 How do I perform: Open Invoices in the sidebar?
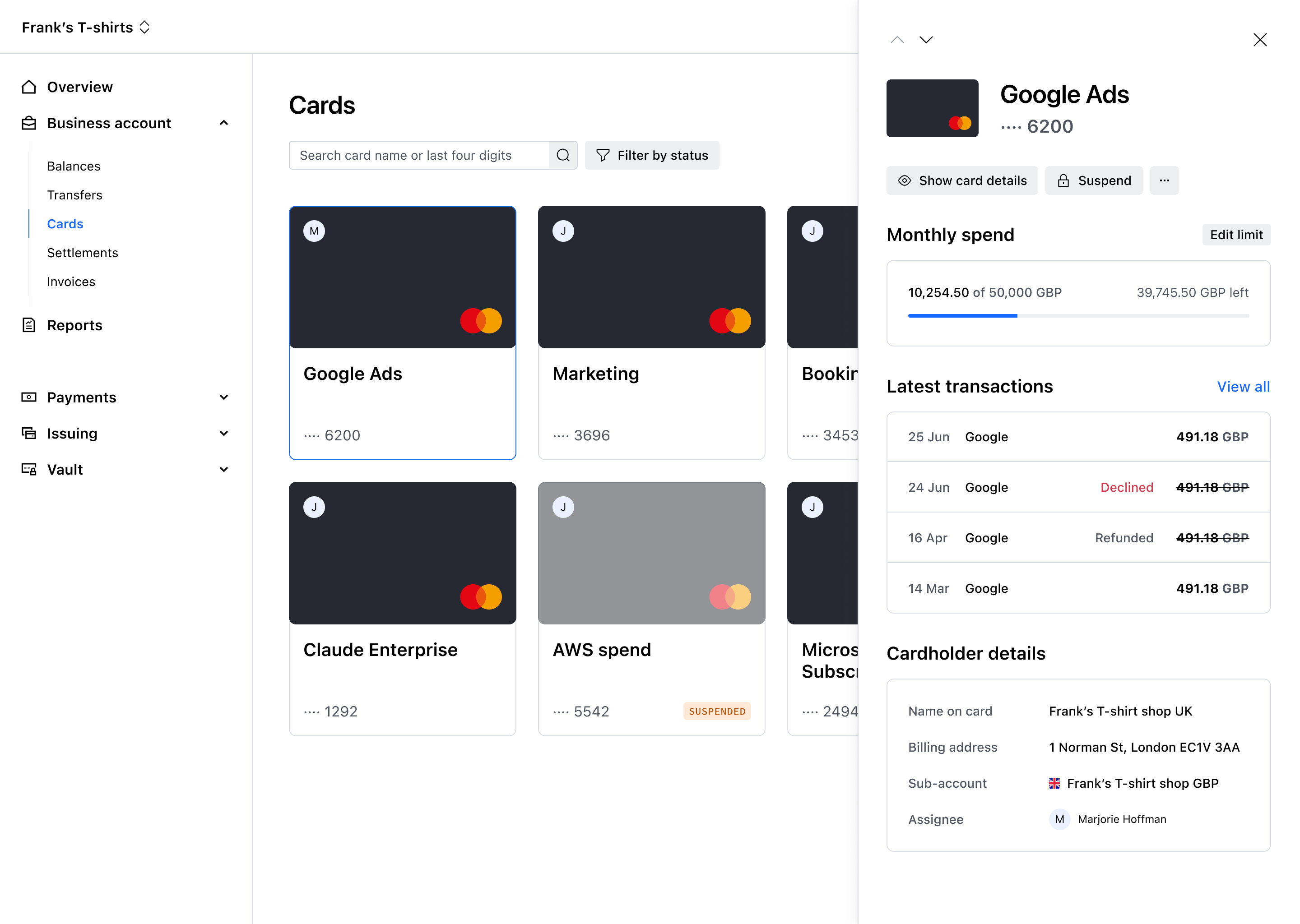coord(71,282)
